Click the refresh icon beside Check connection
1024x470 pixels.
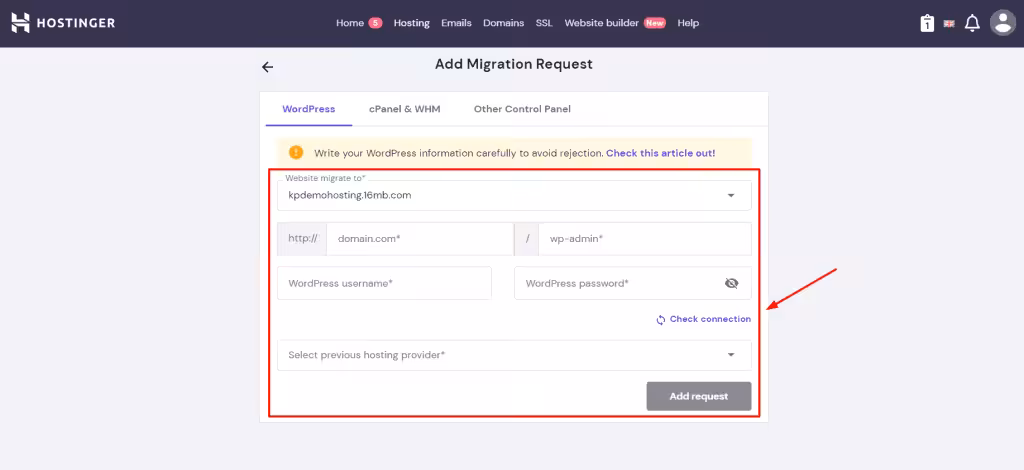tap(661, 320)
